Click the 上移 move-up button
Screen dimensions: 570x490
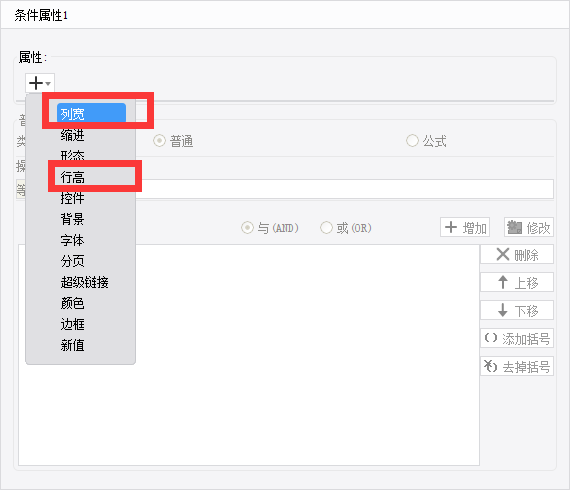[x=517, y=282]
